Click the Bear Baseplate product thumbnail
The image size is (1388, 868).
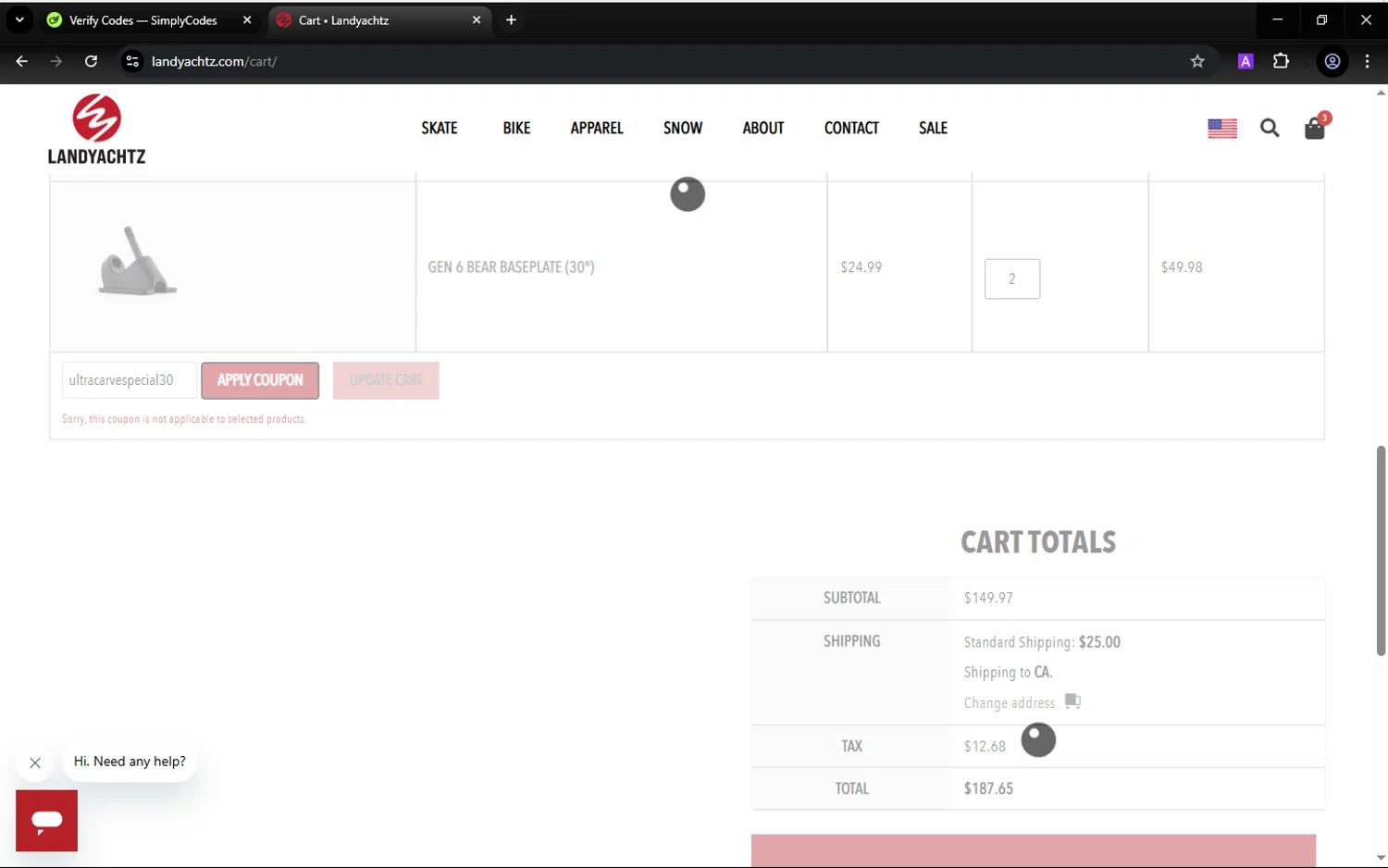point(138,261)
